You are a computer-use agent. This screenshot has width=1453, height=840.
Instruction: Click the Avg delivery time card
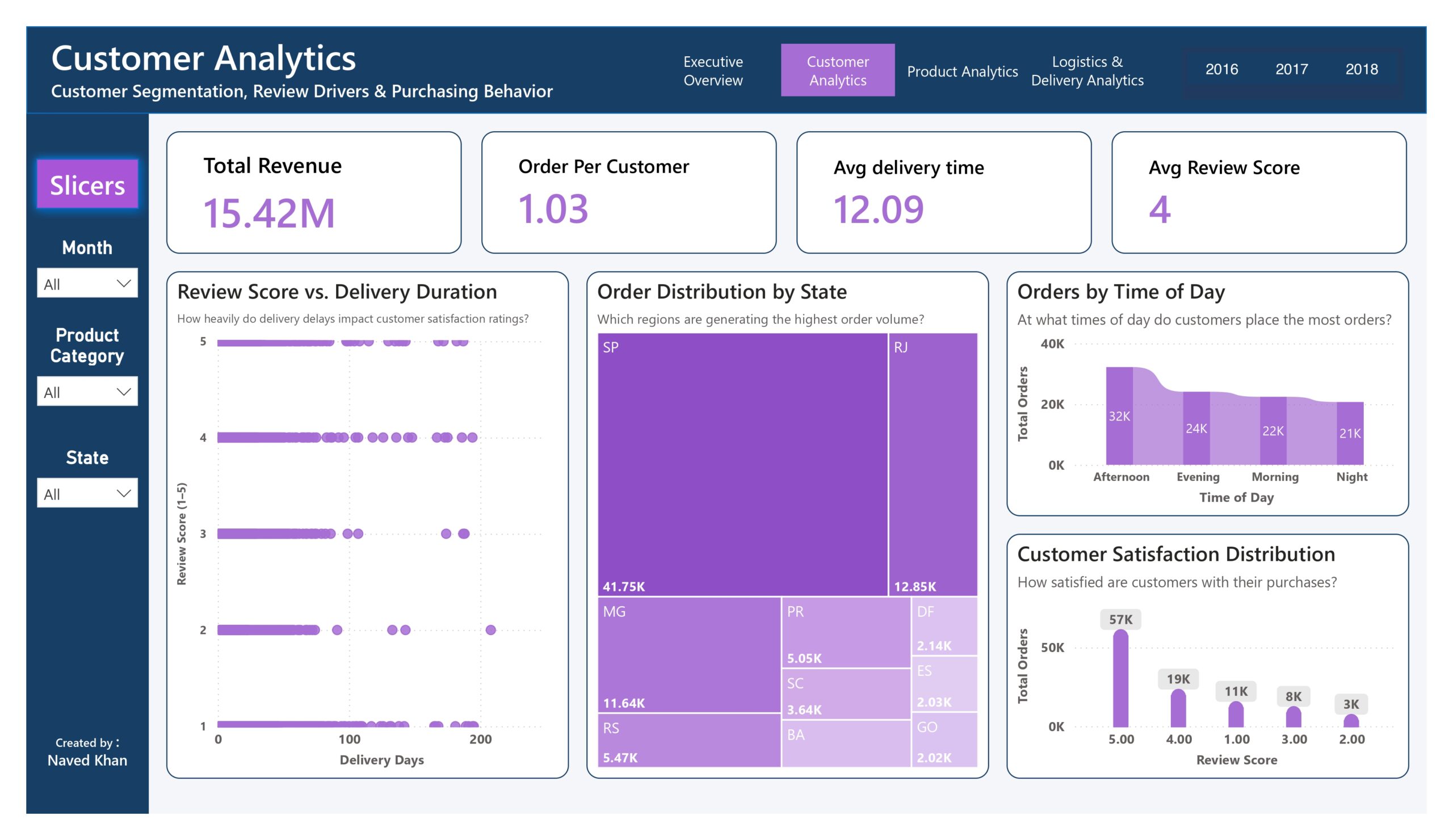pyautogui.click(x=944, y=192)
